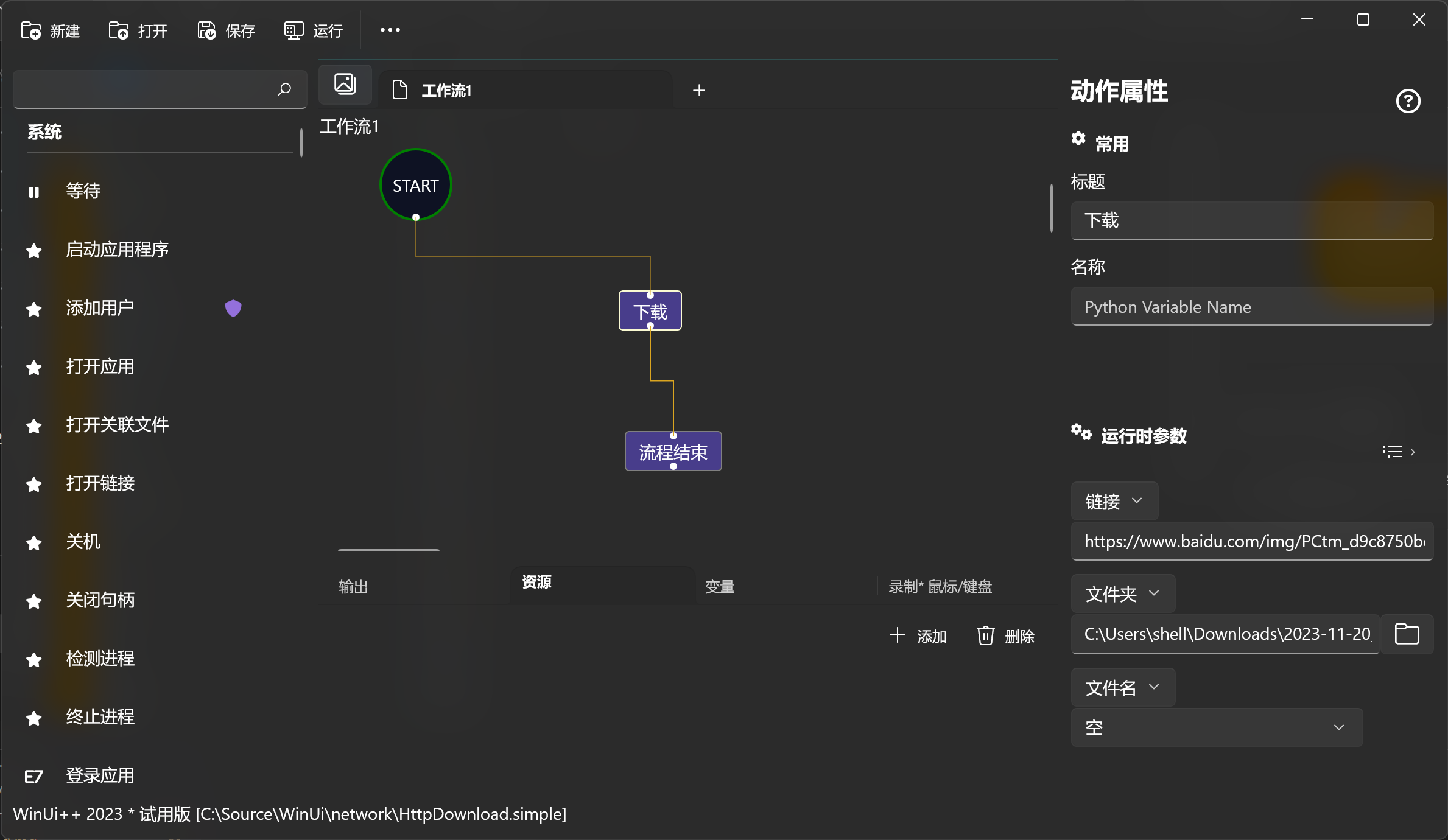Open the ... overflow menu
Viewport: 1448px width, 840px height.
coord(390,30)
